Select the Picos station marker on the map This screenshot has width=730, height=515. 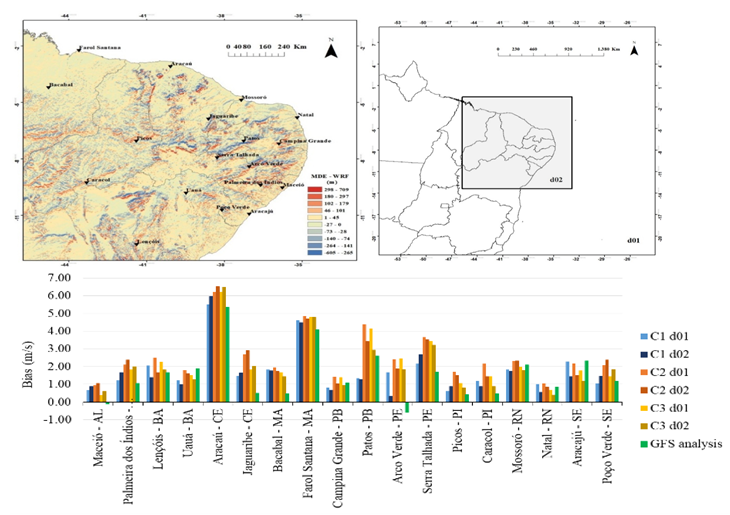click(136, 140)
